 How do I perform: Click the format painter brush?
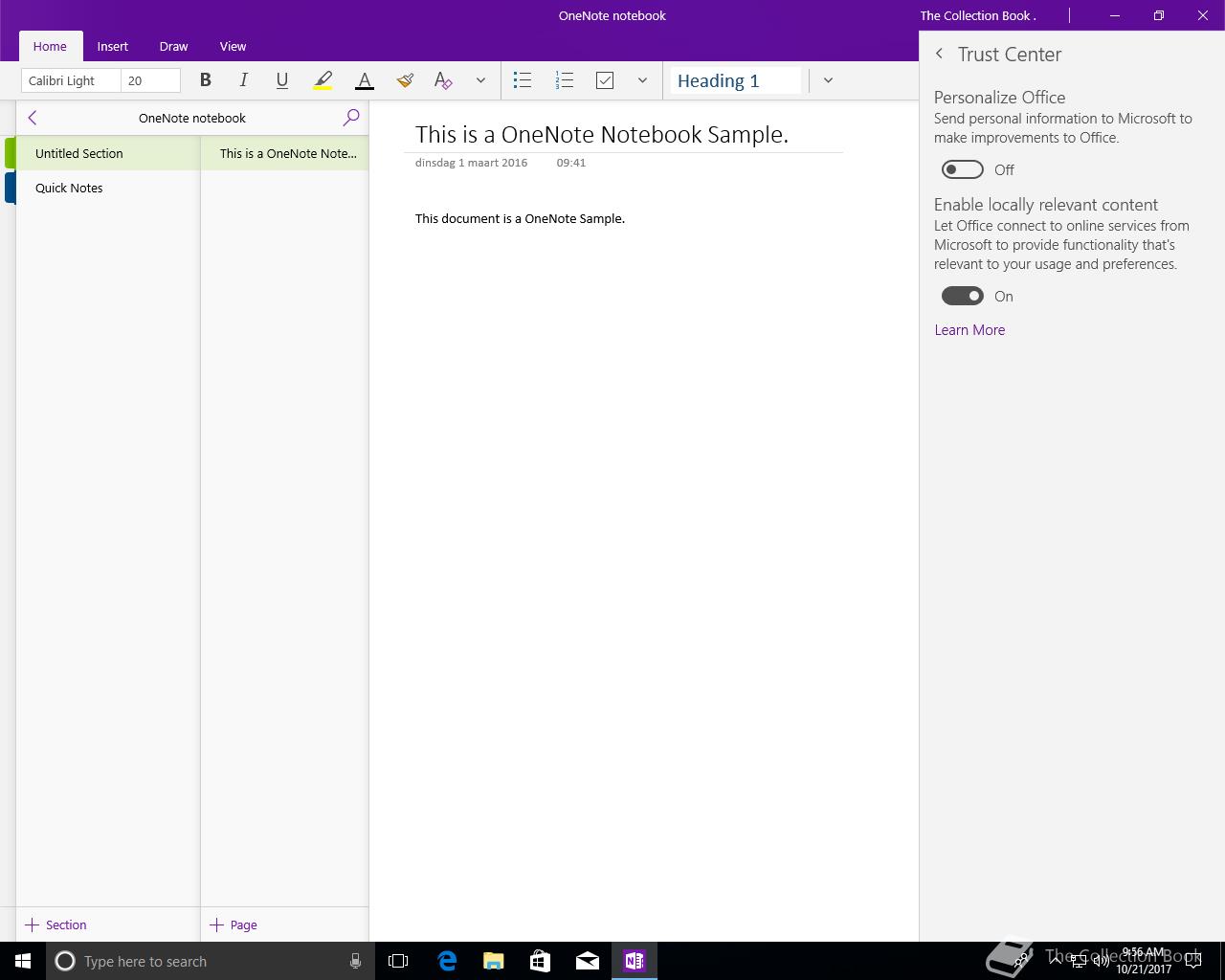click(405, 80)
